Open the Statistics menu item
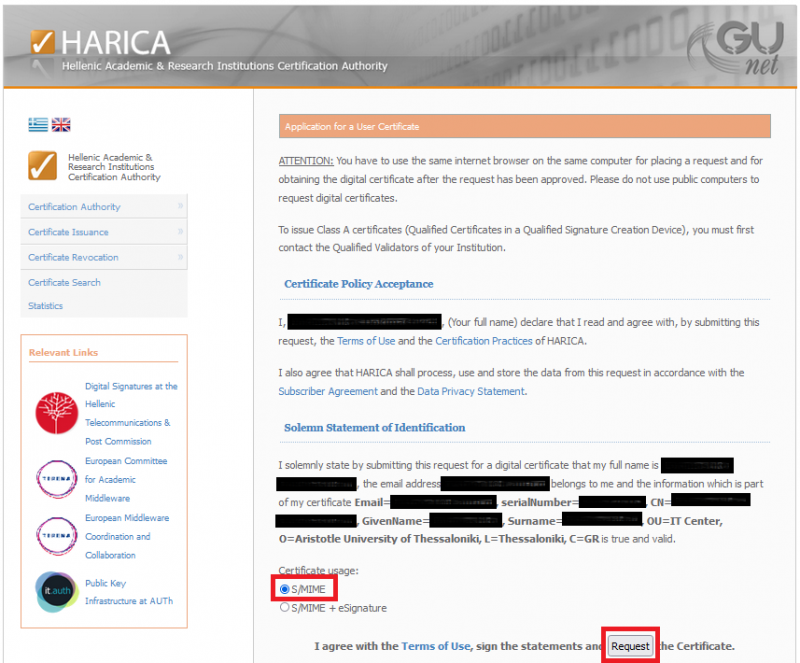The image size is (800, 663). tap(45, 306)
